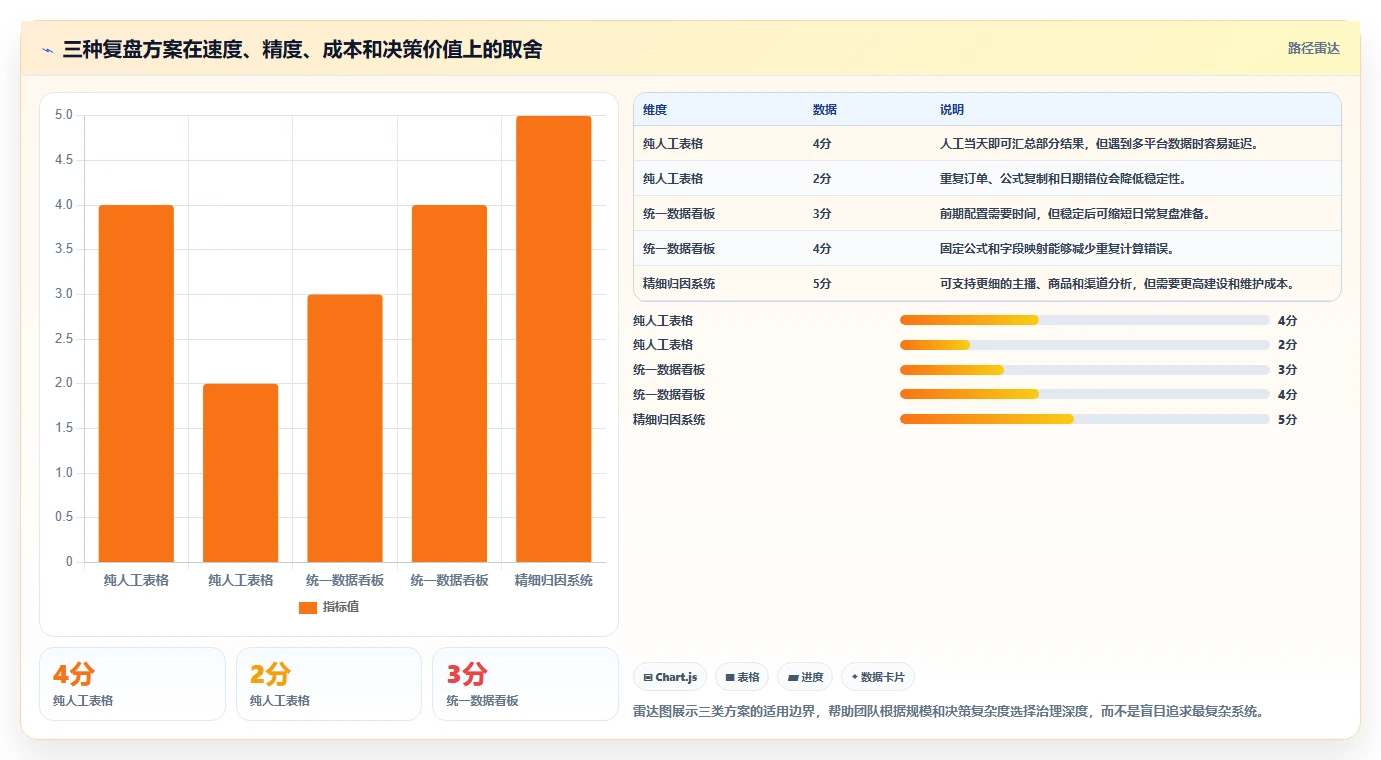This screenshot has height=760, width=1381.
Task: Click the 统一数据看板 progress bar with 3分
Action: [x=1085, y=370]
